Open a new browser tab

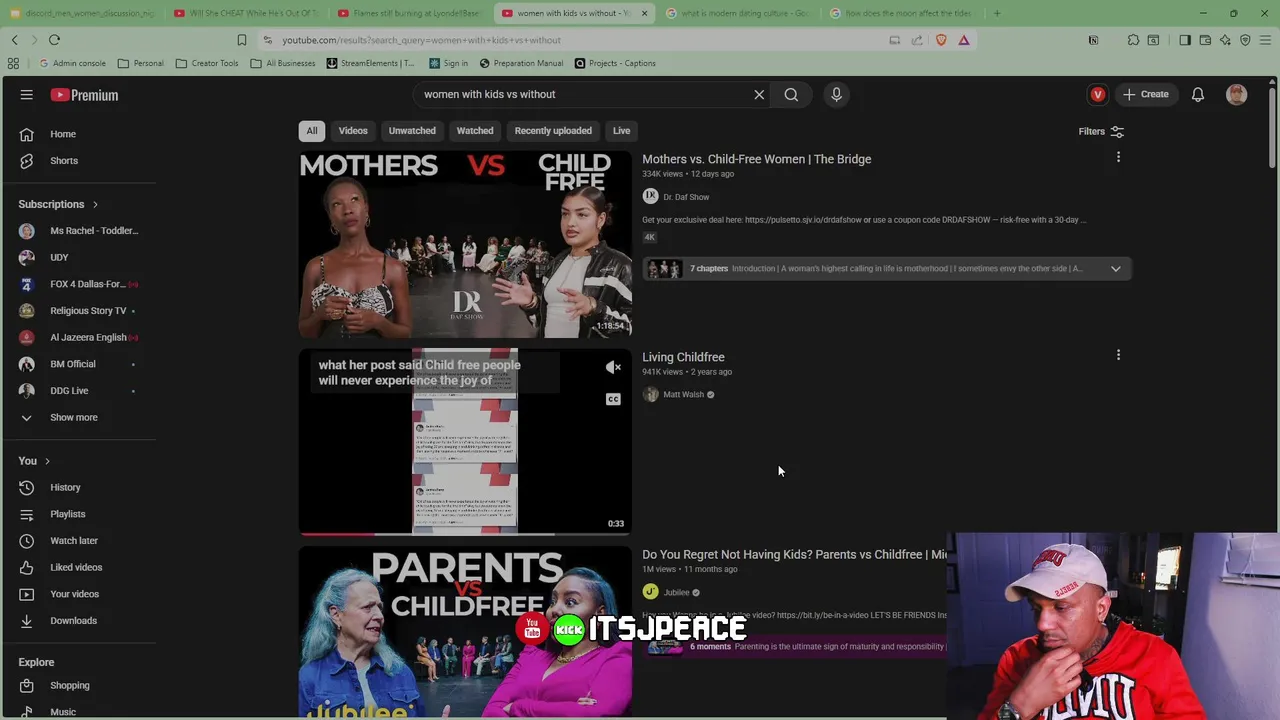[x=997, y=13]
